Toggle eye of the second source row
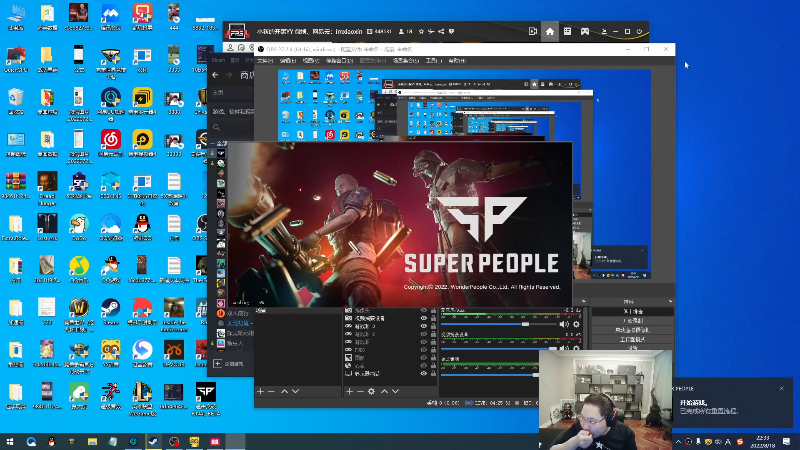 pos(423,318)
